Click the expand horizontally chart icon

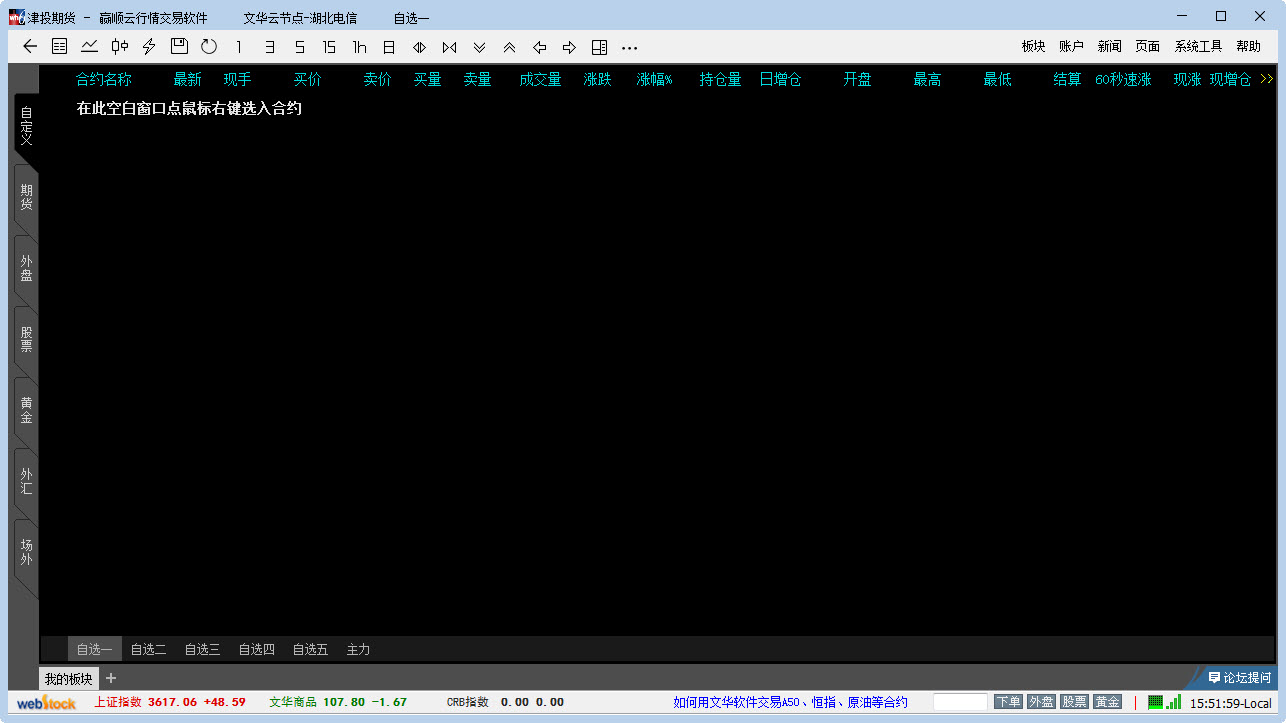[x=419, y=46]
